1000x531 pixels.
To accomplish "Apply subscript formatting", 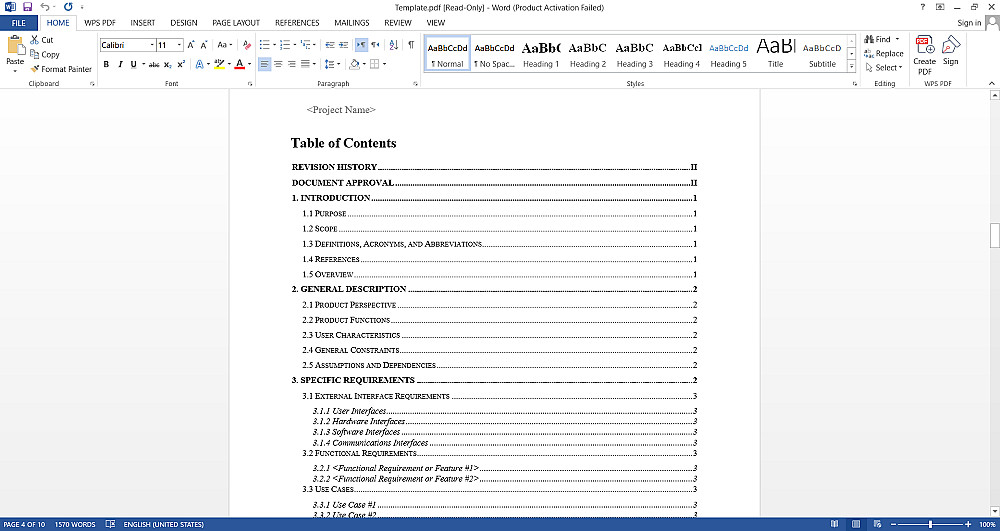I will coord(168,64).
